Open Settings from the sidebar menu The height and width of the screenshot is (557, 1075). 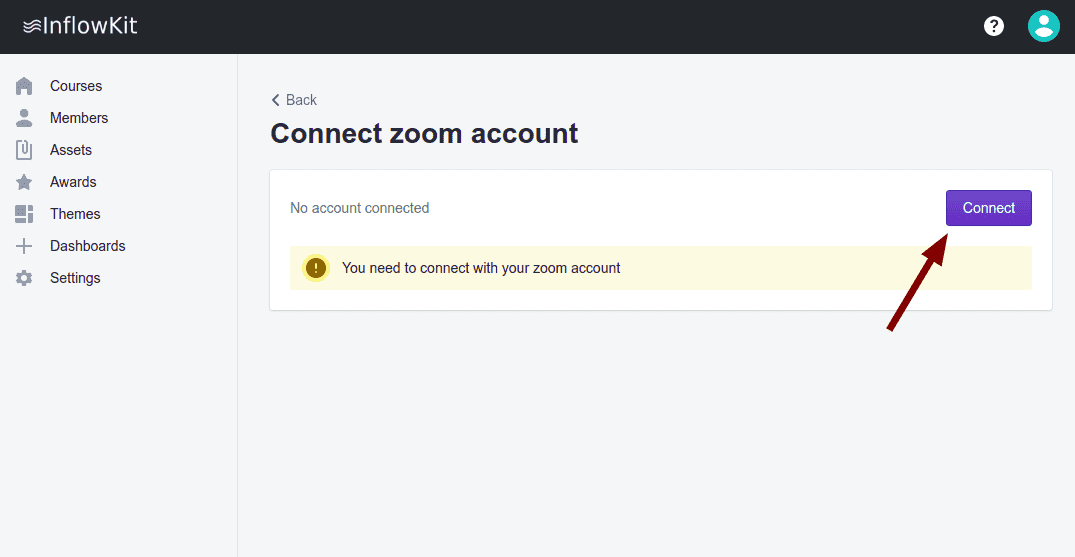coord(75,278)
